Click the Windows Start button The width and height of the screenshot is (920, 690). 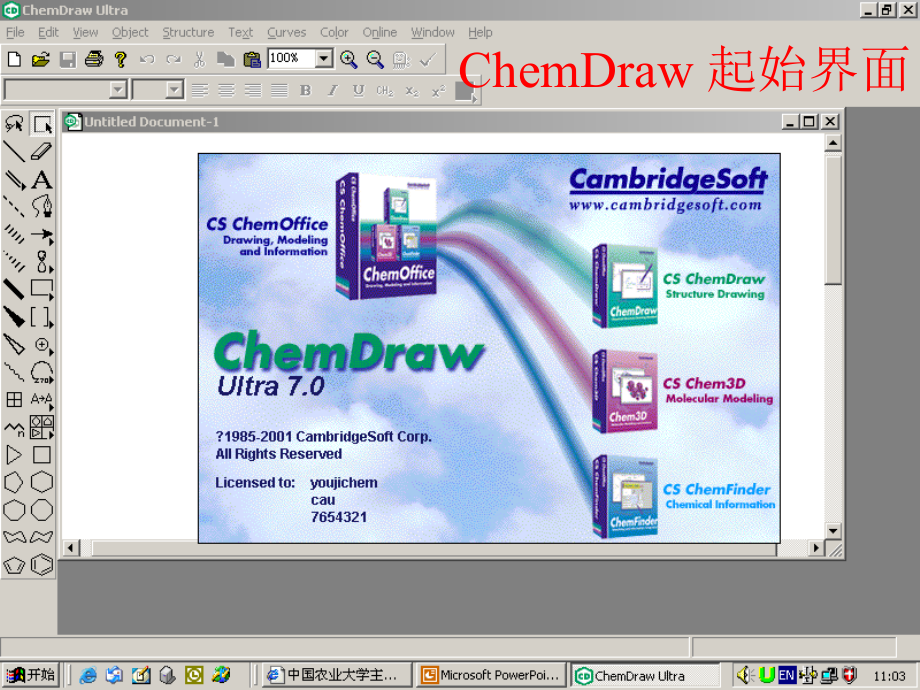30,675
